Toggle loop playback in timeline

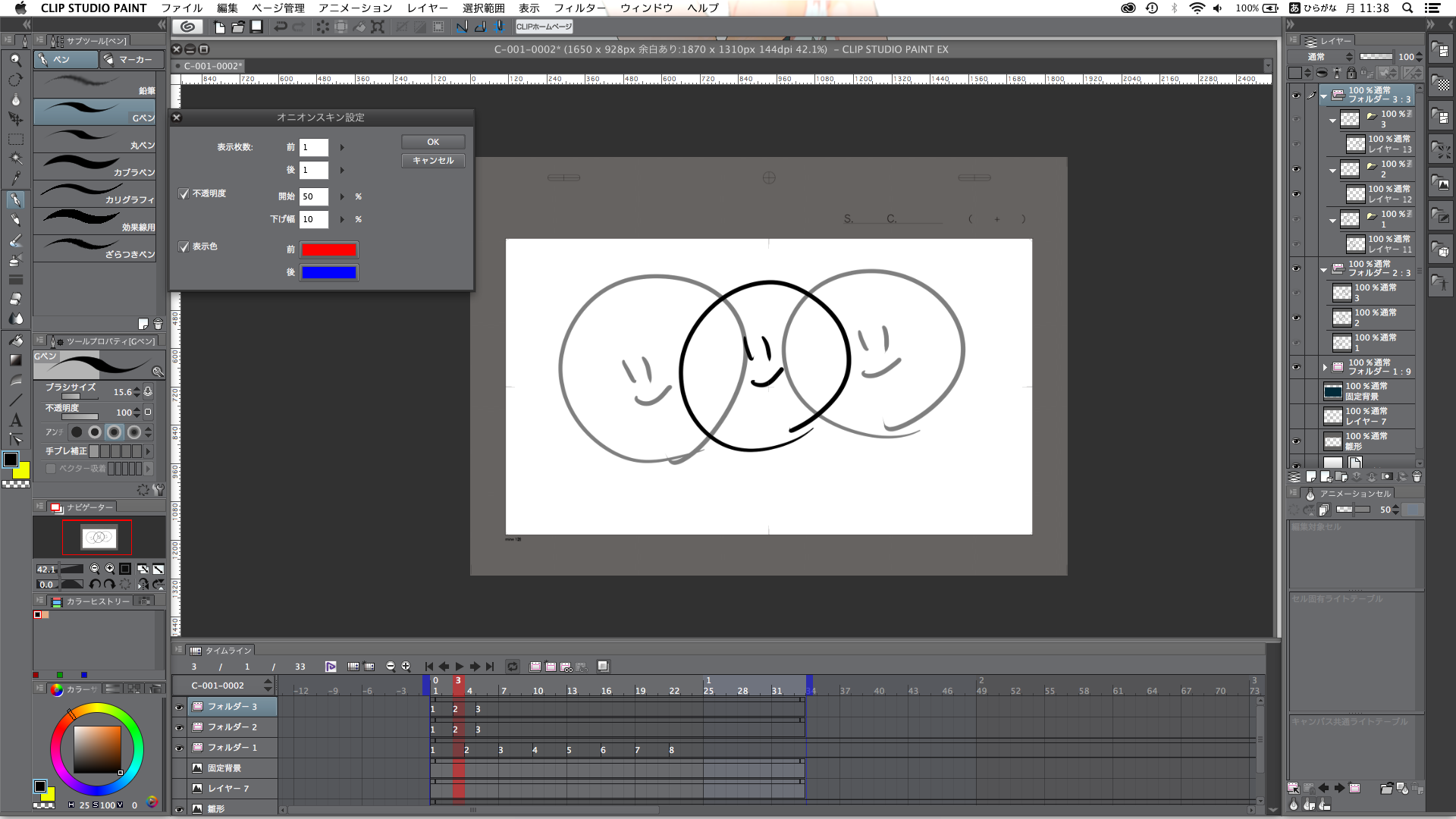[513, 667]
